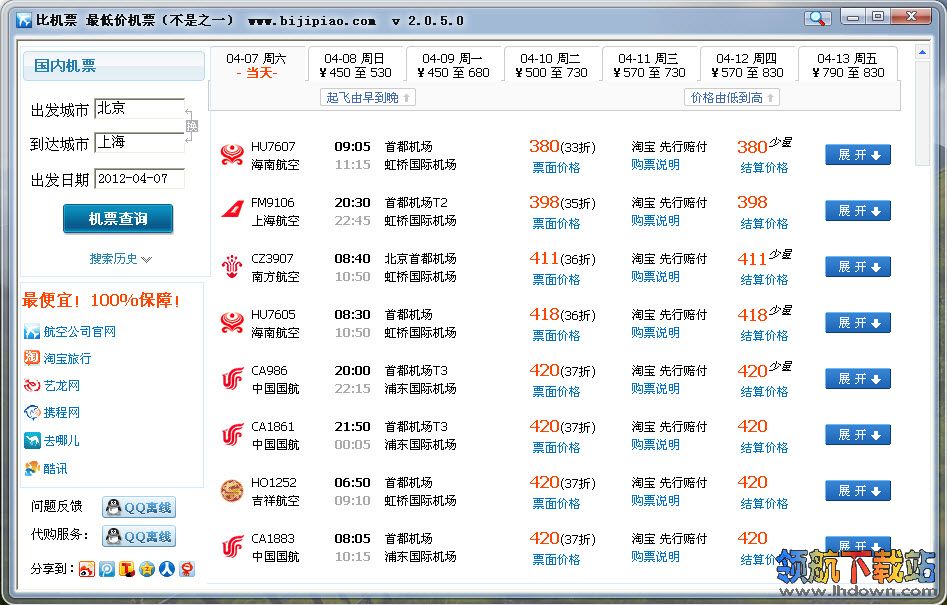Expand details for flight CZ3907

pos(858,267)
